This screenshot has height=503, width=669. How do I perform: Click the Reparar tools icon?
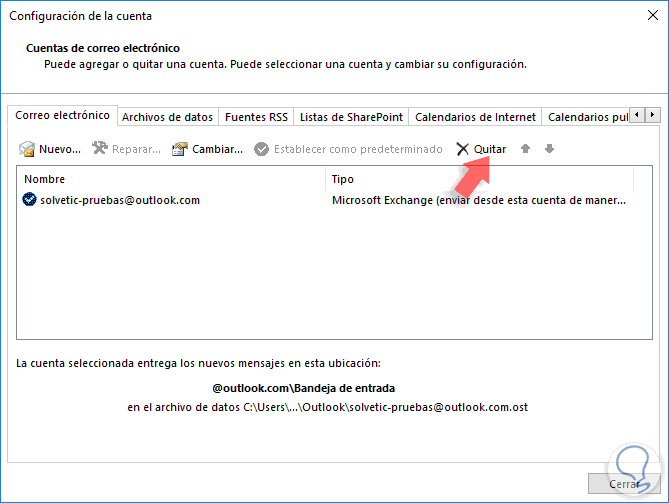tap(100, 148)
